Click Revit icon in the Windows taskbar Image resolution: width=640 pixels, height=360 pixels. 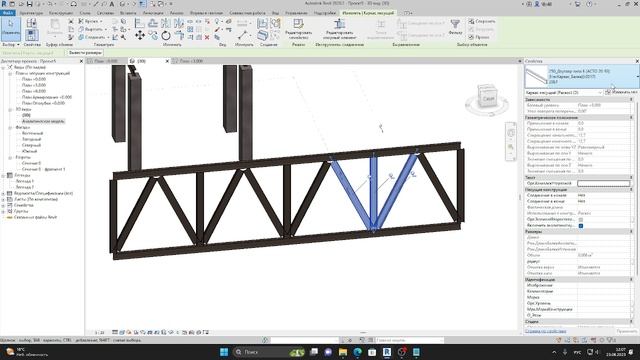387,352
